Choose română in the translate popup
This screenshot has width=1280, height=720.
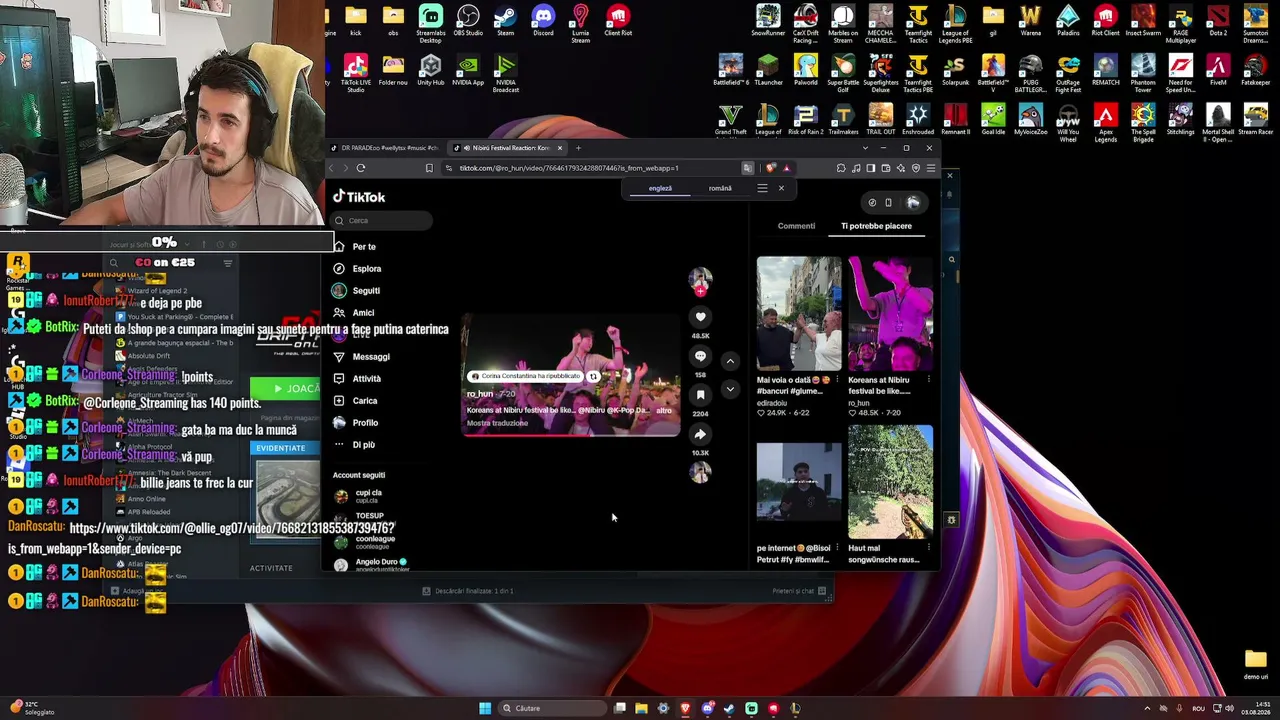[x=720, y=188]
